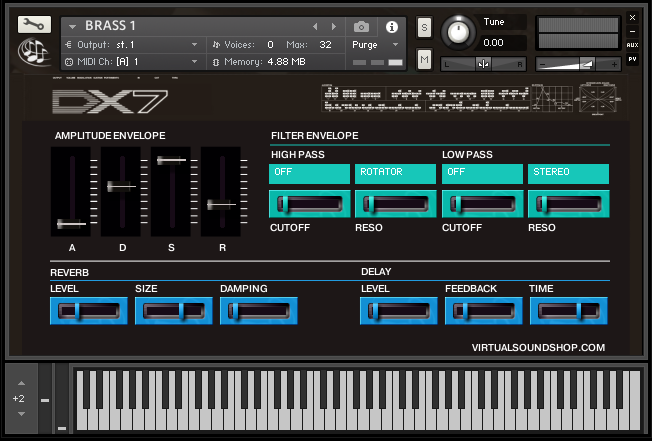This screenshot has height=441, width=652.
Task: Toggle the Low Pass OFF switch
Action: (481, 173)
